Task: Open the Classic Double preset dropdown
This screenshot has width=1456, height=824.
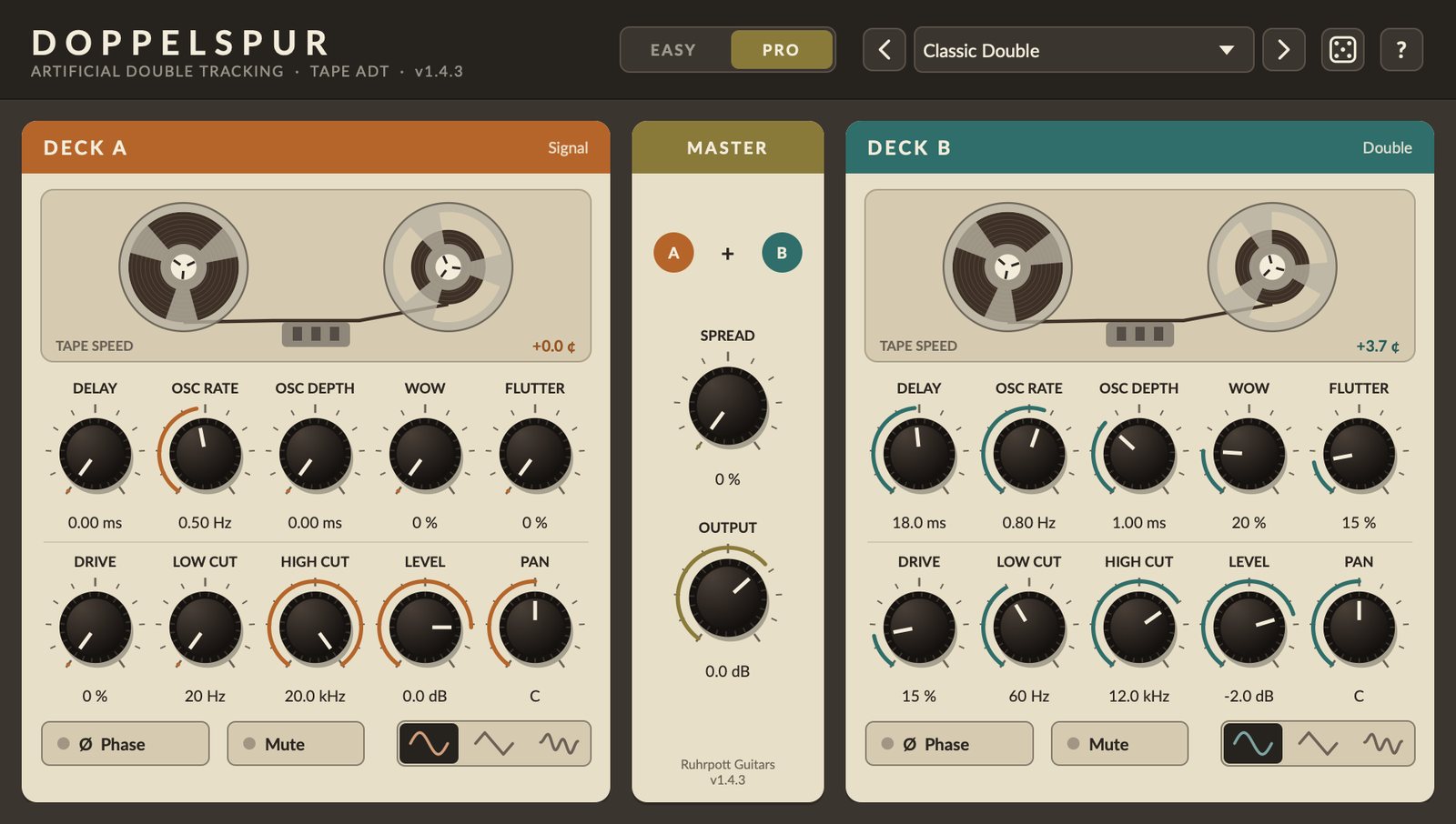Action: click(x=1084, y=50)
